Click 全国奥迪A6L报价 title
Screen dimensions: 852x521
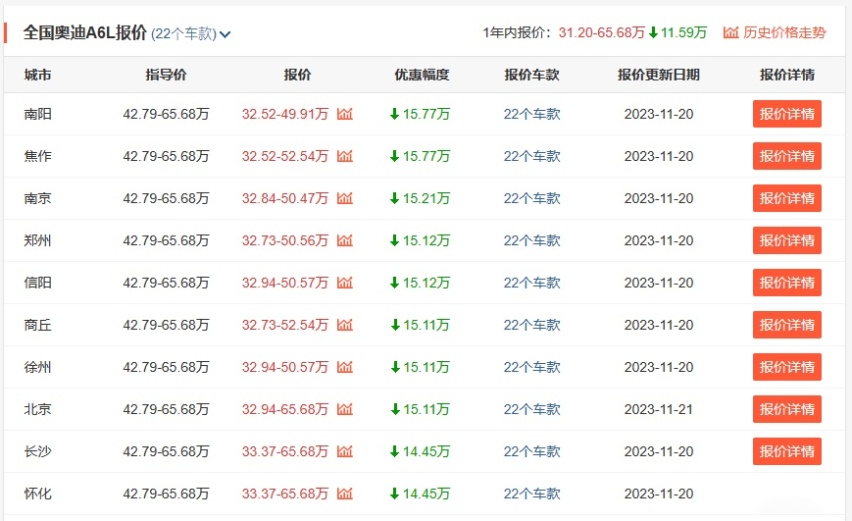pos(85,33)
